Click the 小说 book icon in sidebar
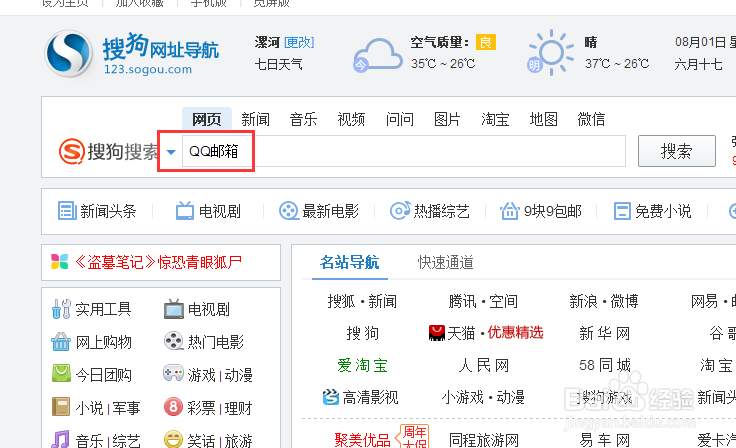This screenshot has width=736, height=448. point(61,407)
